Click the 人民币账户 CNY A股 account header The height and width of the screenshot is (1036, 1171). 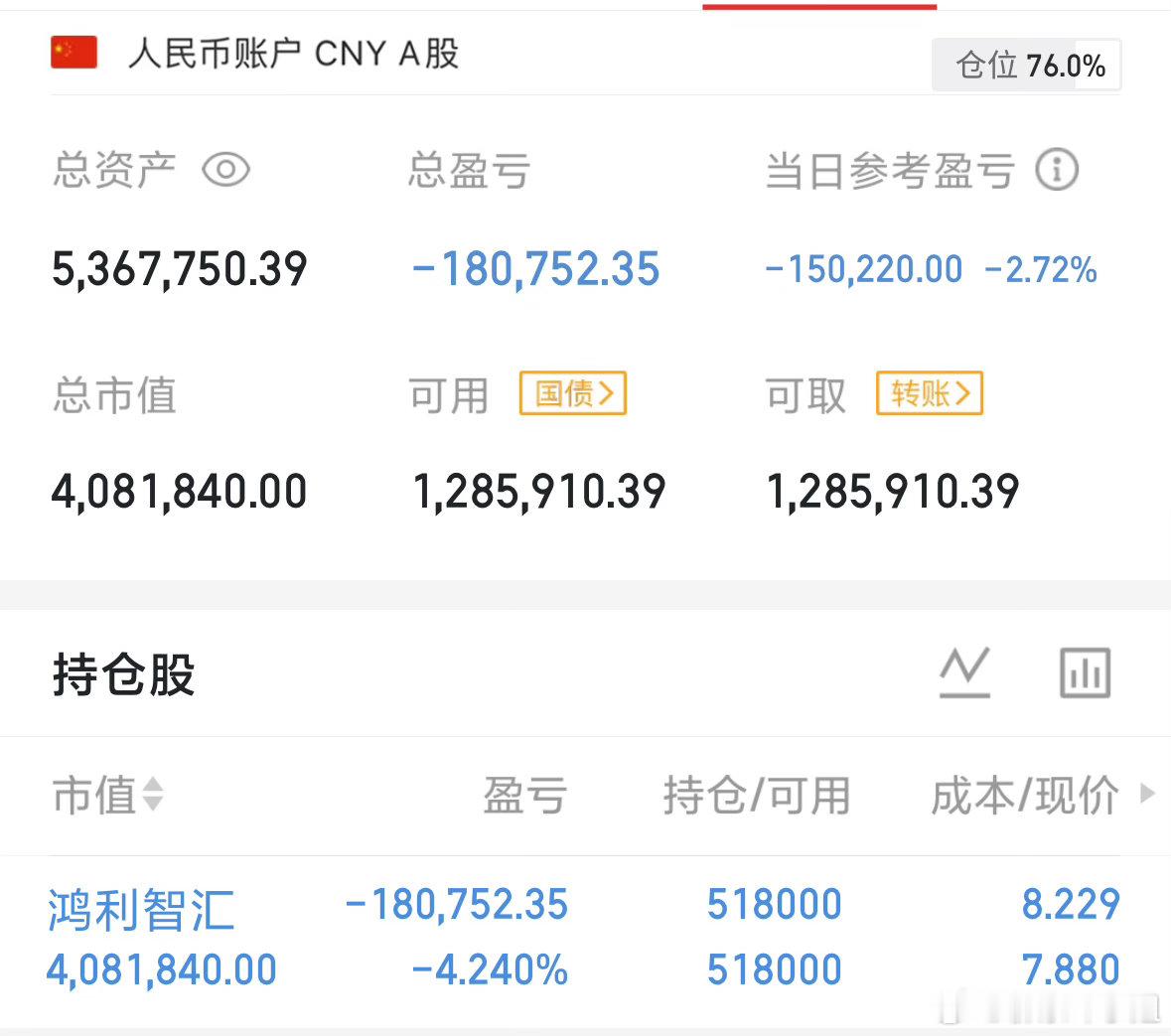pos(295,53)
